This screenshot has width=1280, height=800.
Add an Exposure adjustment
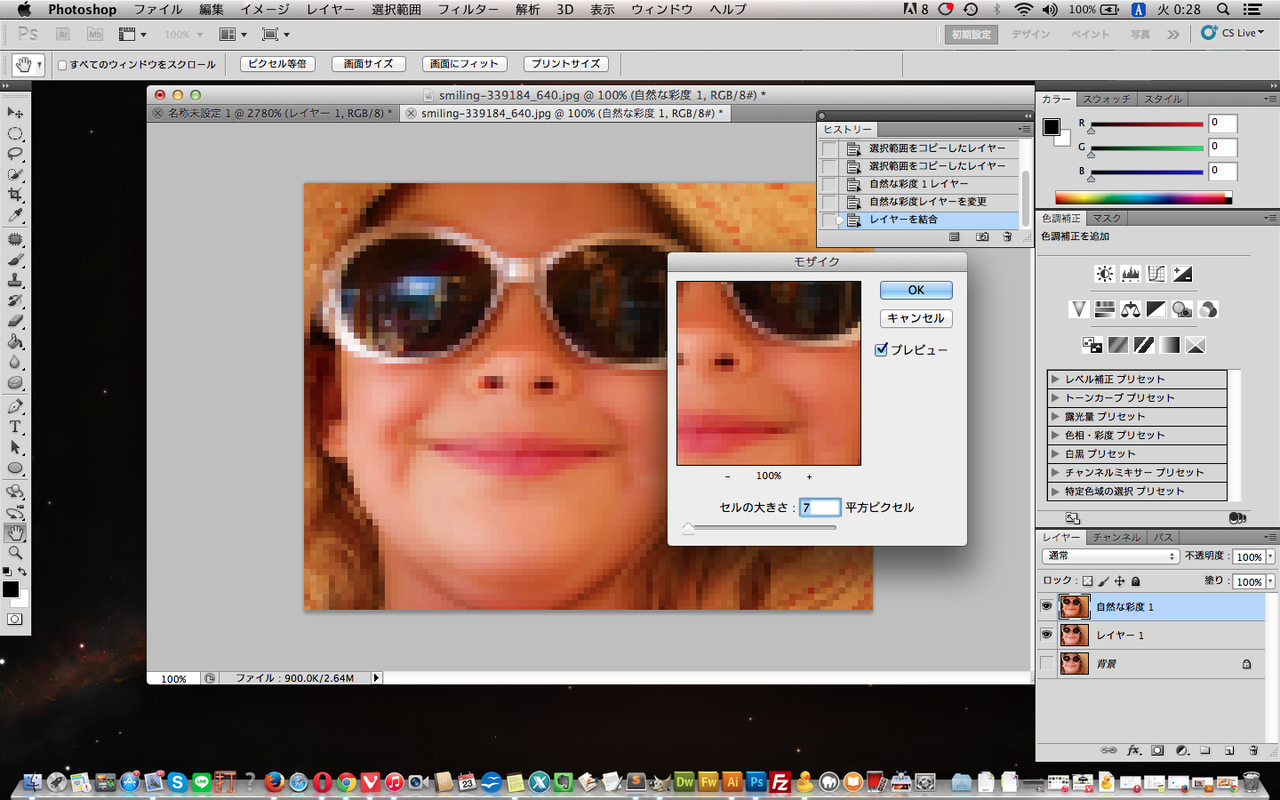click(x=1183, y=274)
